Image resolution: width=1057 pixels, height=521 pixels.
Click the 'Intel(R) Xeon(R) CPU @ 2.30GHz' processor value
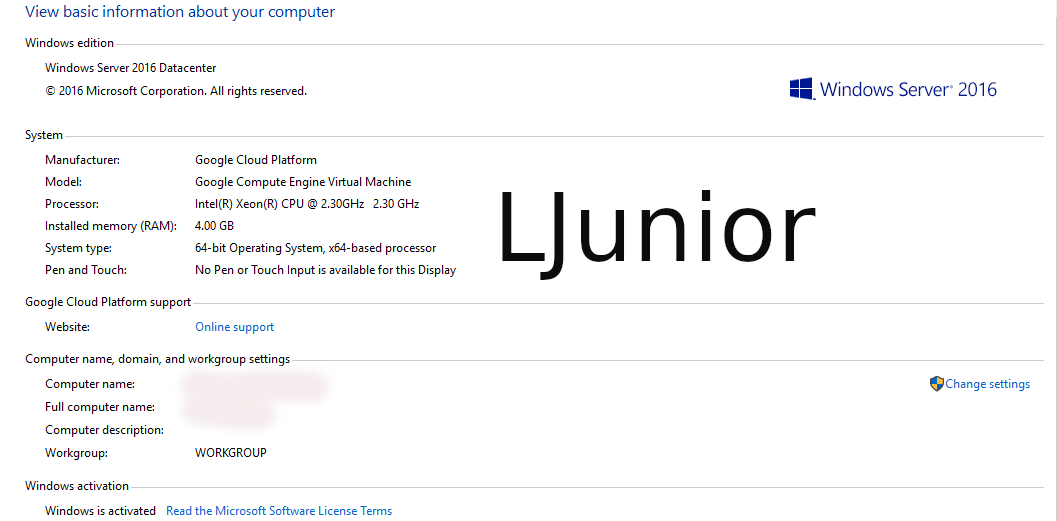307,204
